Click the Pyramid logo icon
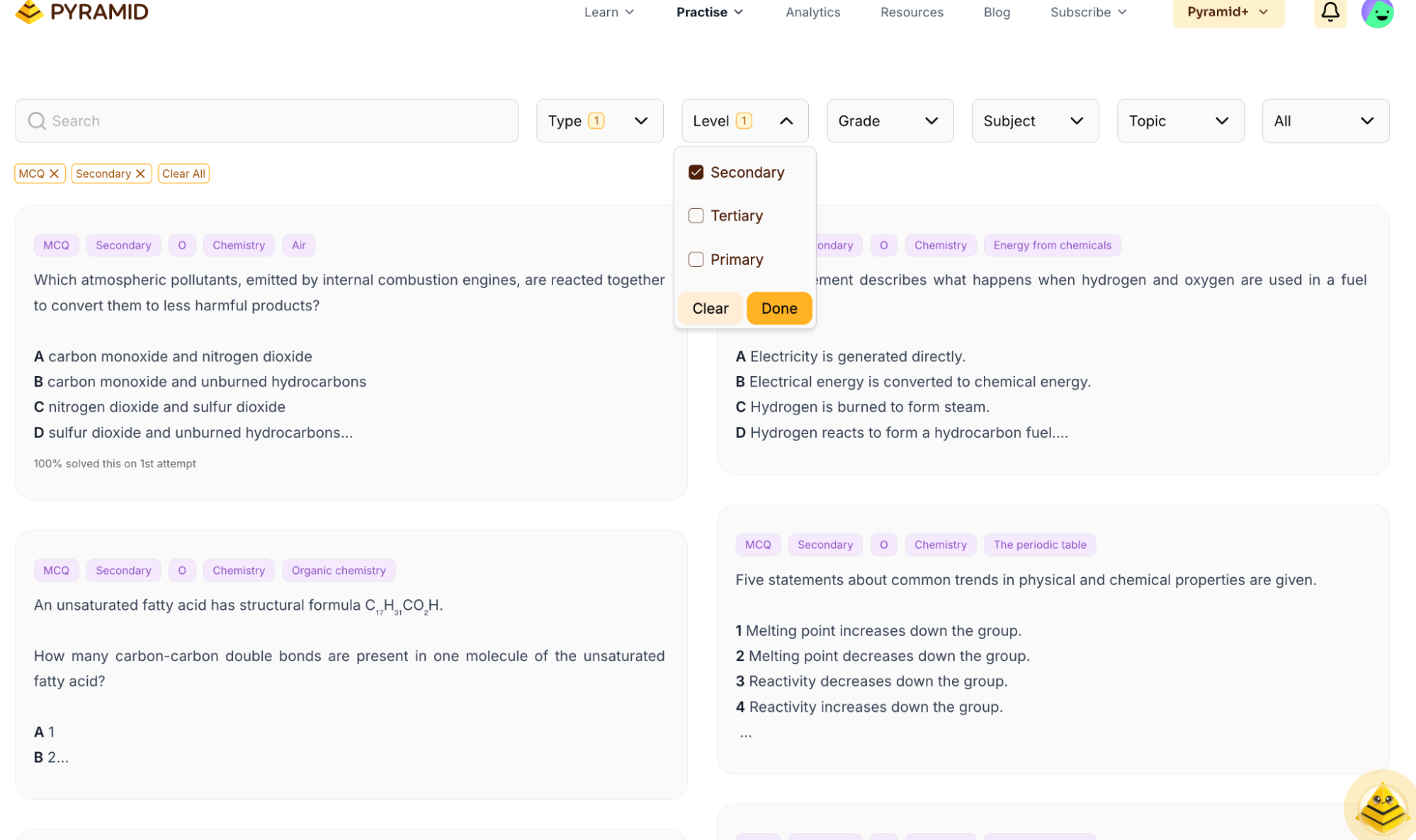This screenshot has width=1416, height=840. click(29, 12)
